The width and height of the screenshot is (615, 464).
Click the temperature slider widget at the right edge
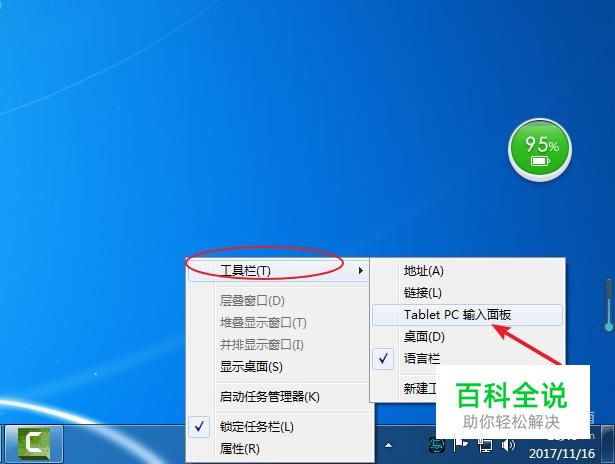click(x=609, y=305)
